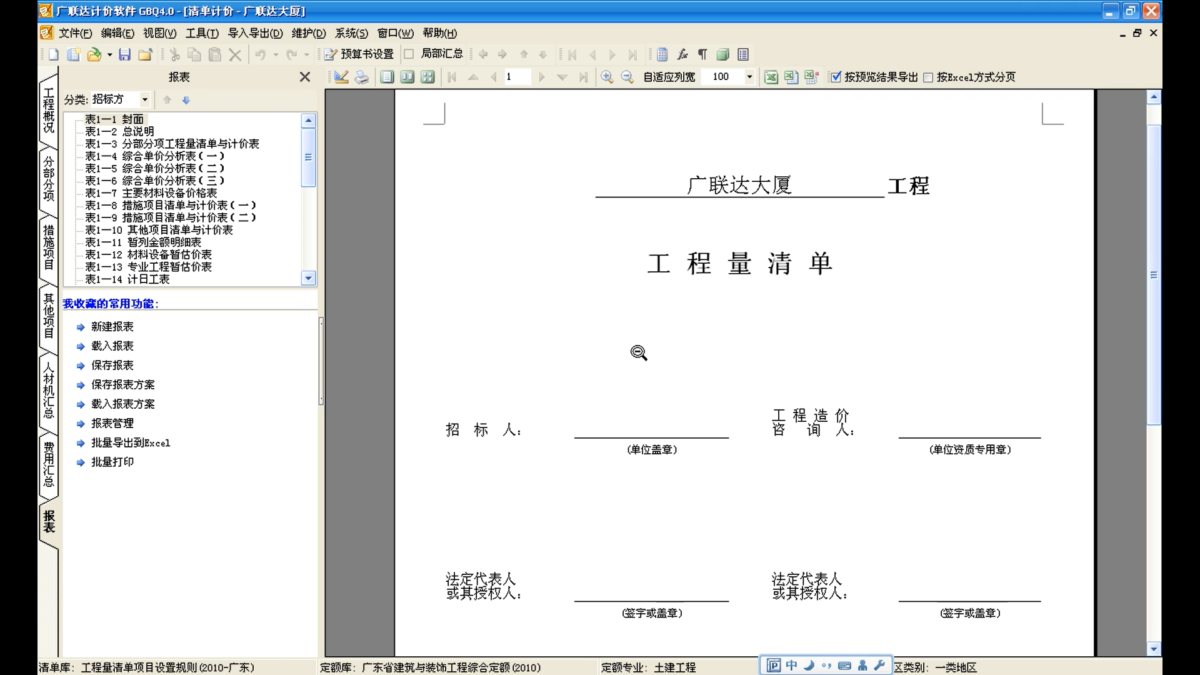Click the 预算书设置 toolbar button

pyautogui.click(x=360, y=55)
